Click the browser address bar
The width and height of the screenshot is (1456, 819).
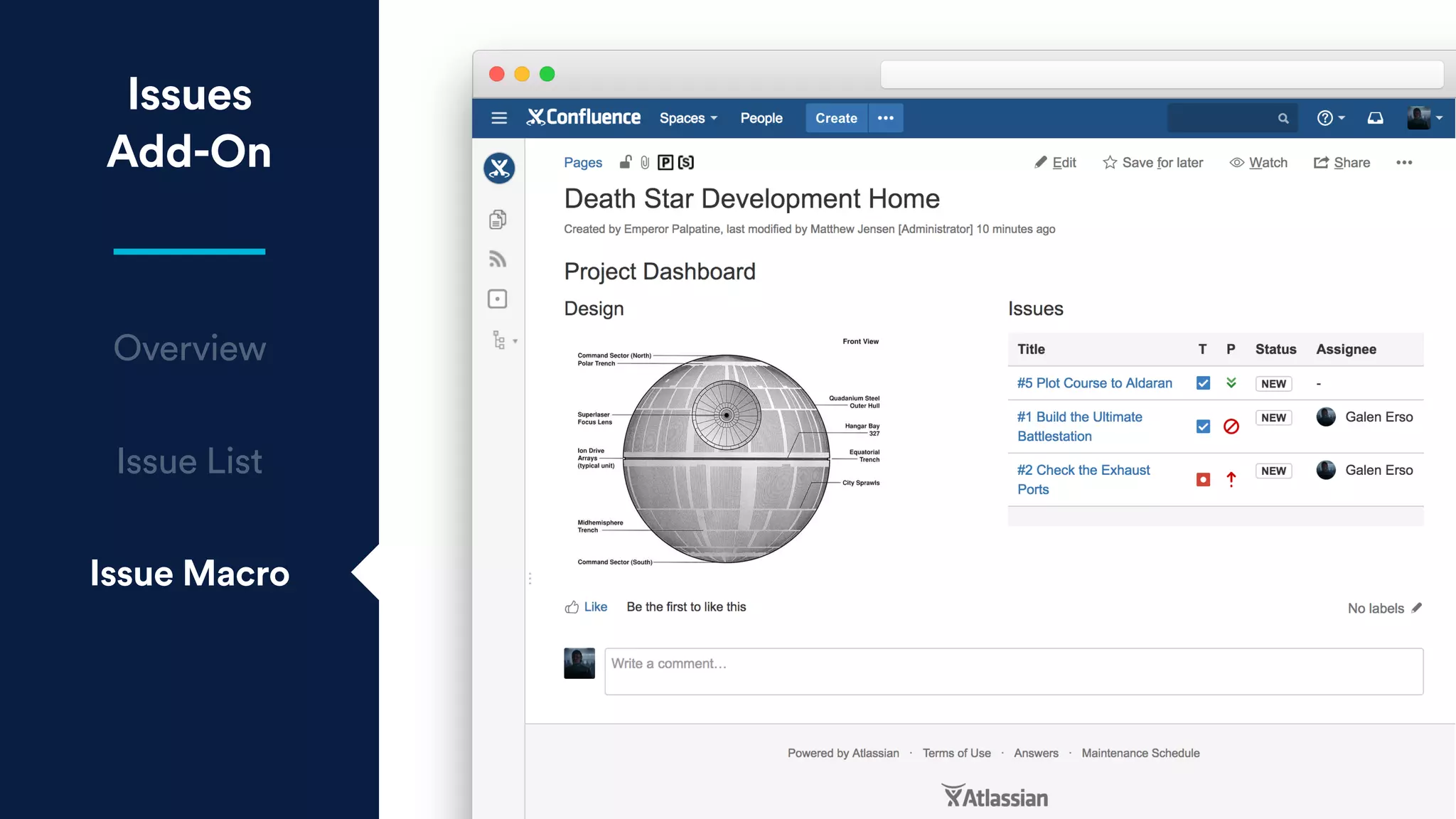point(1162,75)
